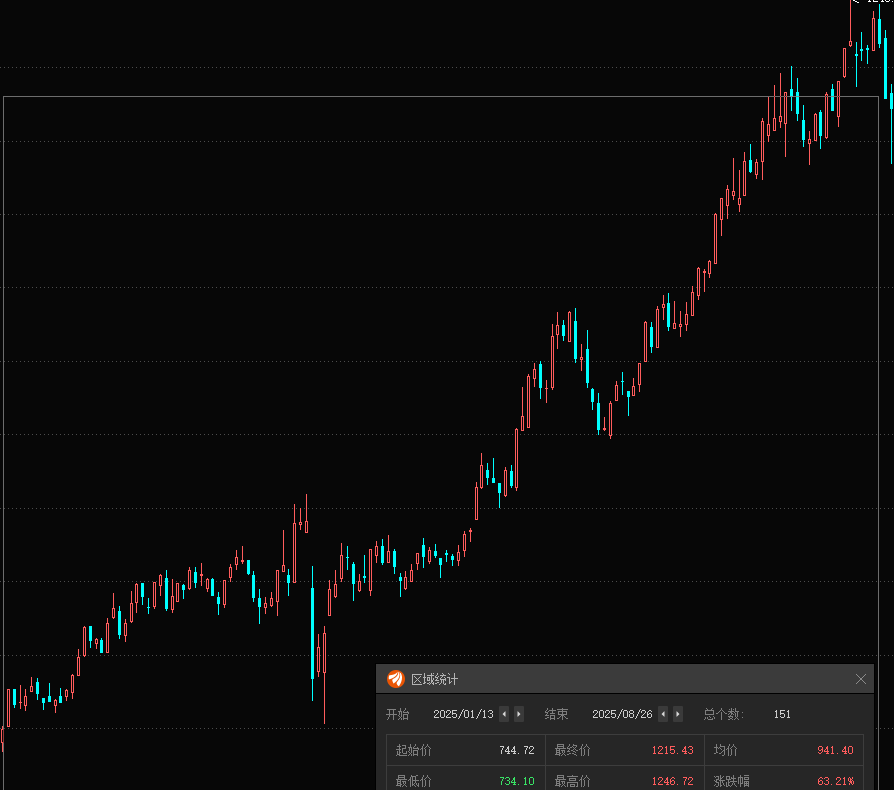Click the 结束 label
The width and height of the screenshot is (894, 790).
[556, 714]
